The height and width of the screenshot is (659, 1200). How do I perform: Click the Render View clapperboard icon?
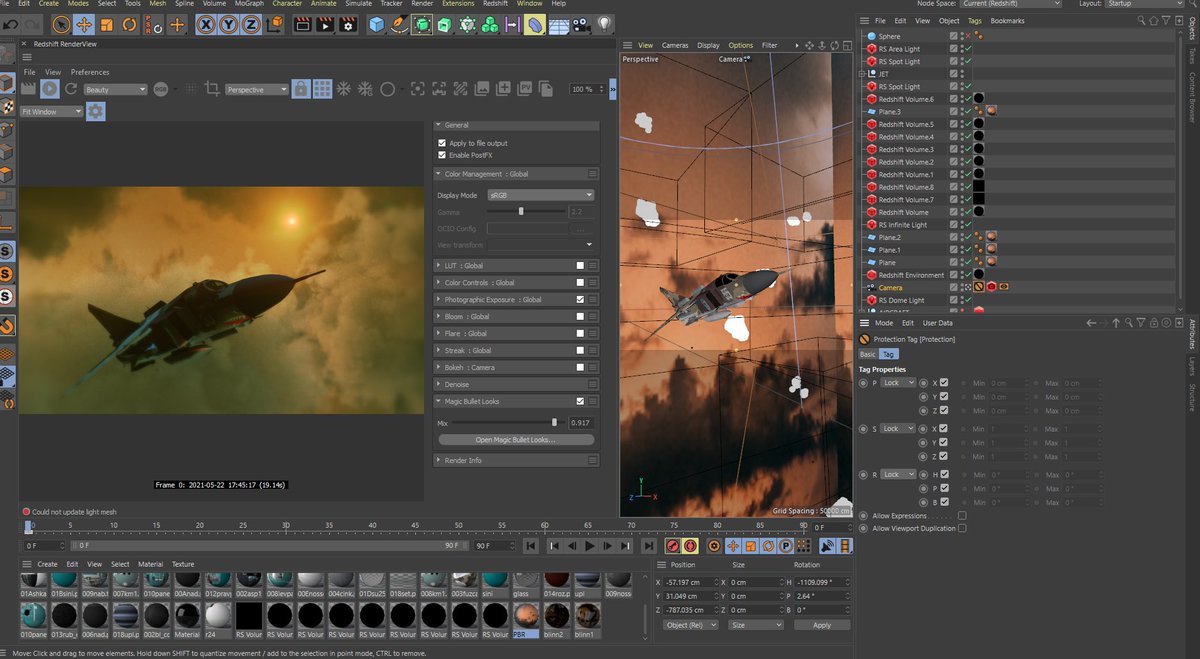point(302,24)
